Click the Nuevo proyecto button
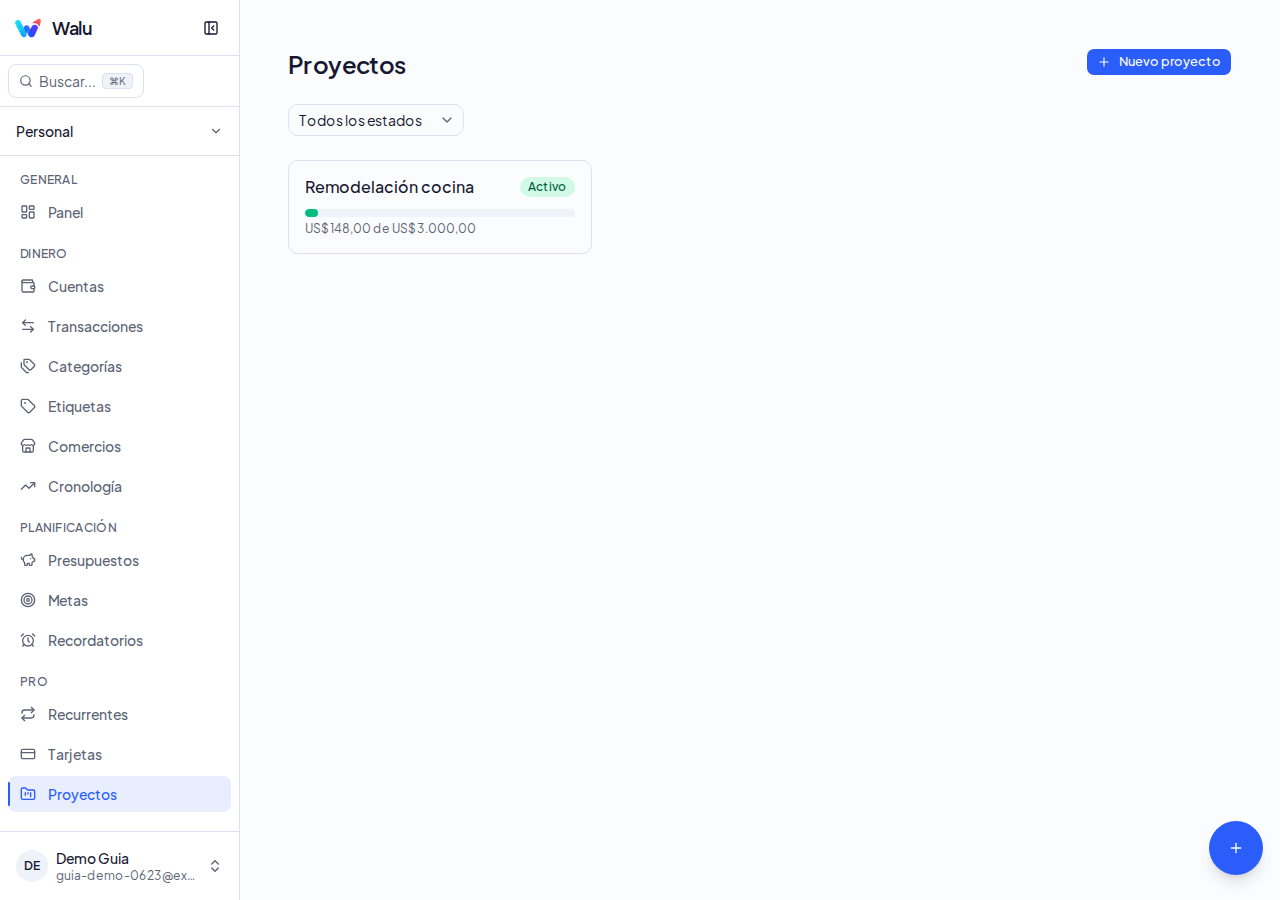This screenshot has height=900, width=1280. tap(1159, 62)
